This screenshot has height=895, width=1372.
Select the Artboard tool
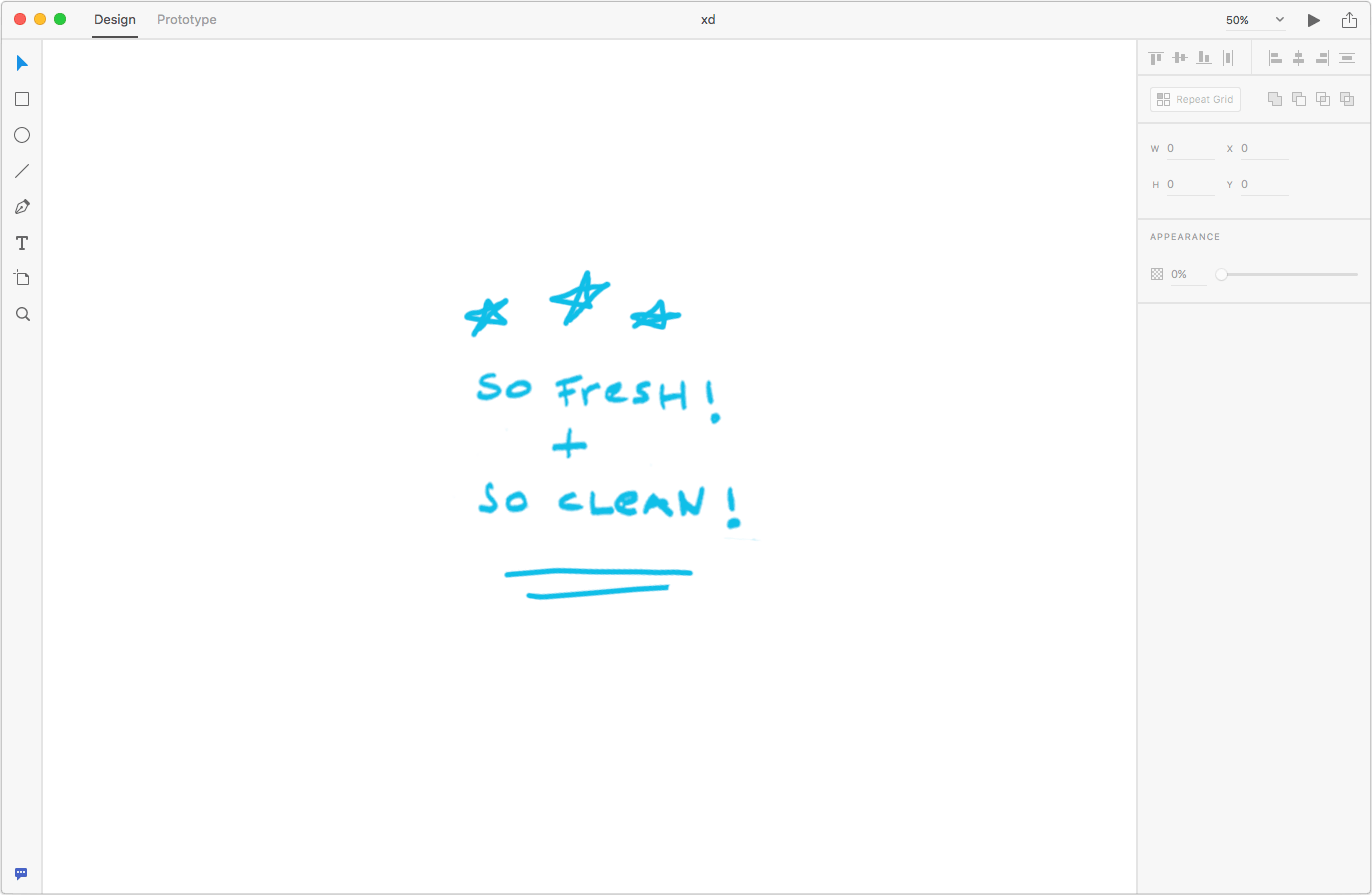click(22, 278)
